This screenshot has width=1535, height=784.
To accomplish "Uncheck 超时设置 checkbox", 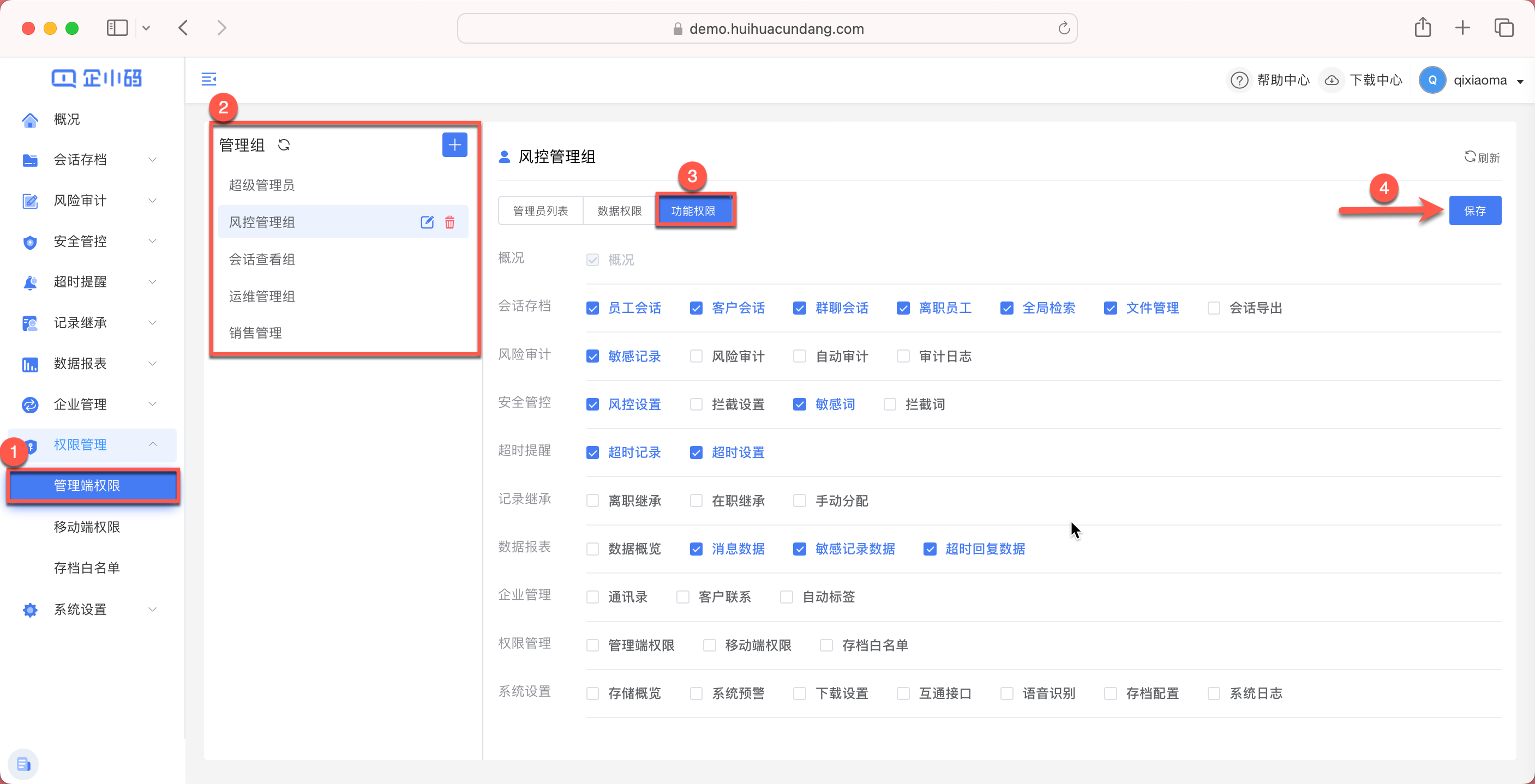I will [695, 453].
